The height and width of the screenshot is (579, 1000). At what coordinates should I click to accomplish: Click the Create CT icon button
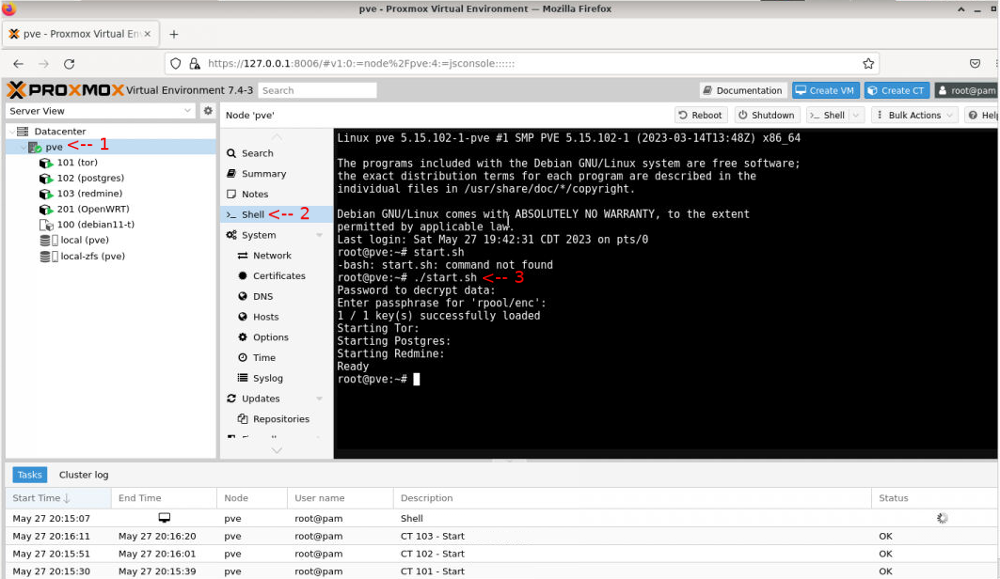(896, 90)
